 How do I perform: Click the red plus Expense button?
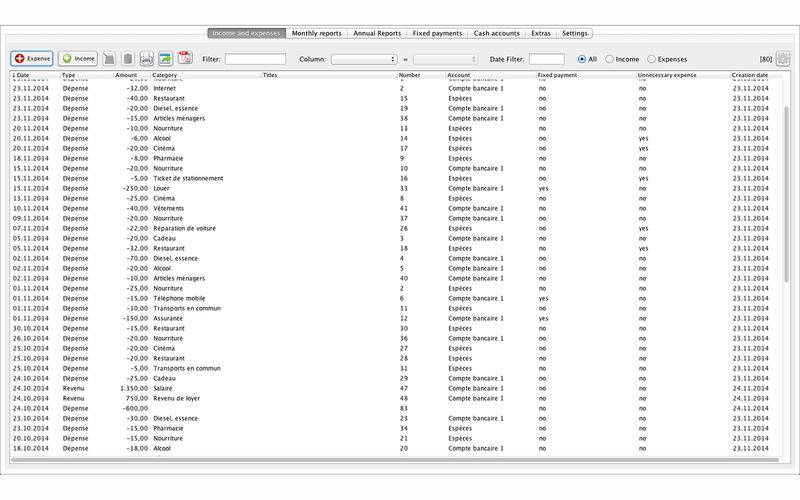point(32,59)
